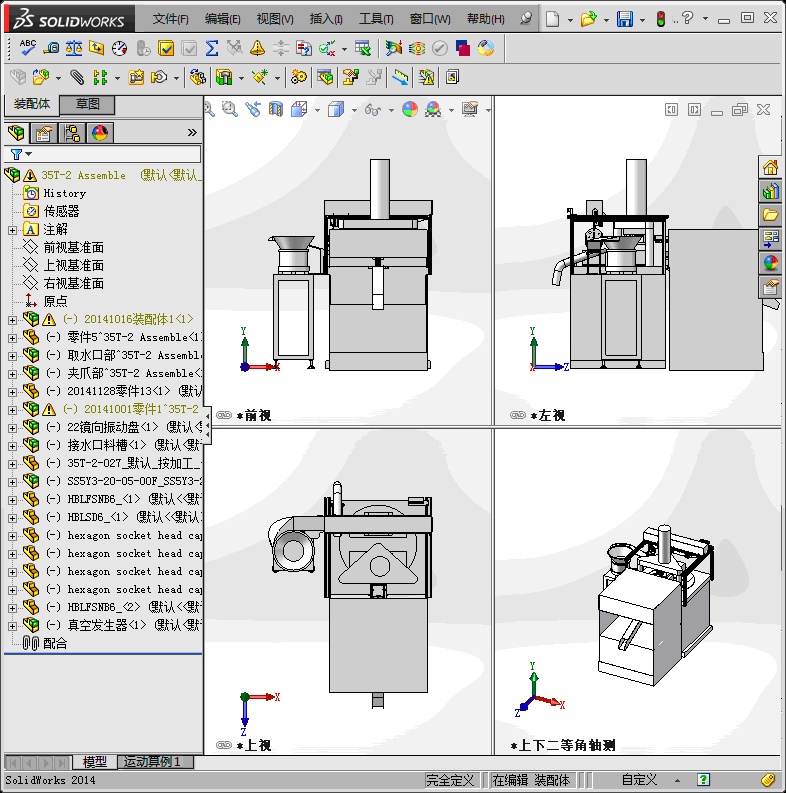Image resolution: width=786 pixels, height=793 pixels.
Task: Expand 22镜向振动盘 component node
Action: point(13,428)
